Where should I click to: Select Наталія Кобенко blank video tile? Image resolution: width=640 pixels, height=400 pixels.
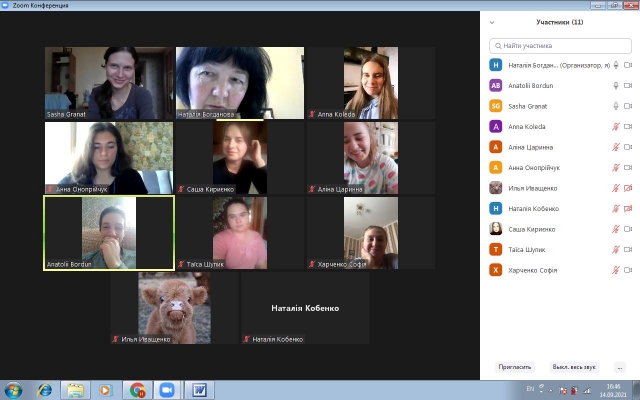point(305,308)
